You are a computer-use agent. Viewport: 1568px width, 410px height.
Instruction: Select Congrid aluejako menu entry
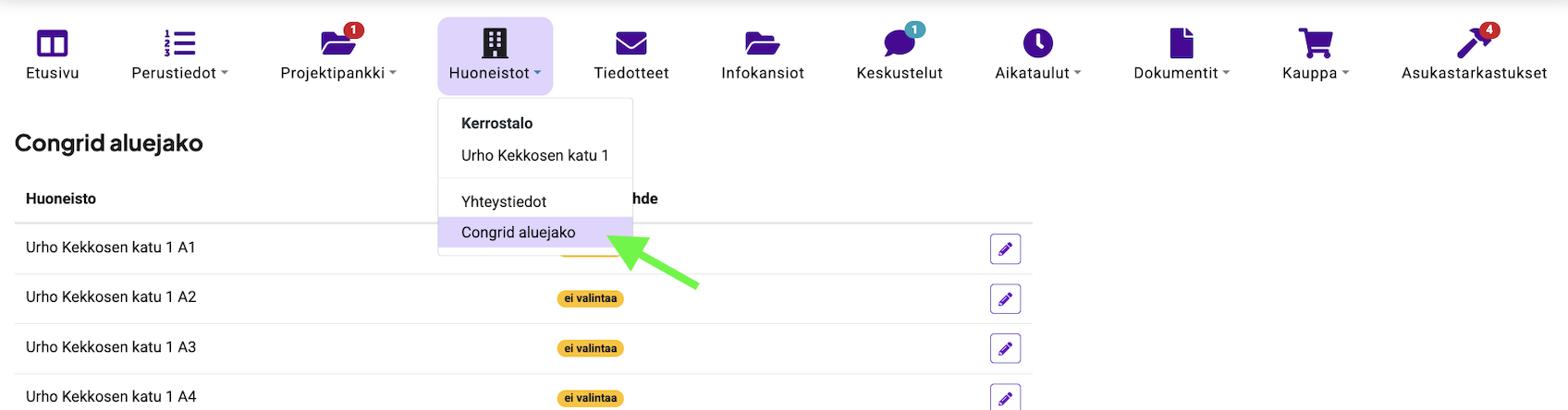point(519,233)
